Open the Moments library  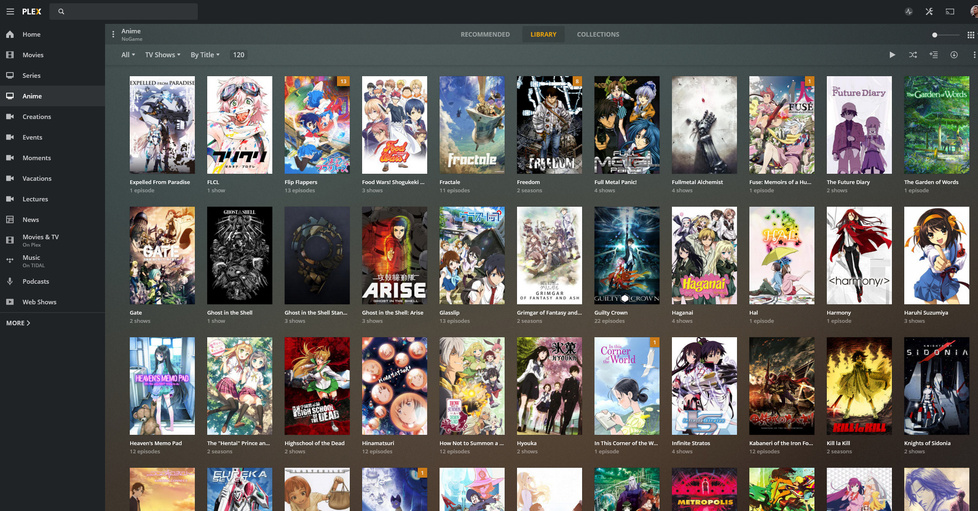[x=52, y=158]
